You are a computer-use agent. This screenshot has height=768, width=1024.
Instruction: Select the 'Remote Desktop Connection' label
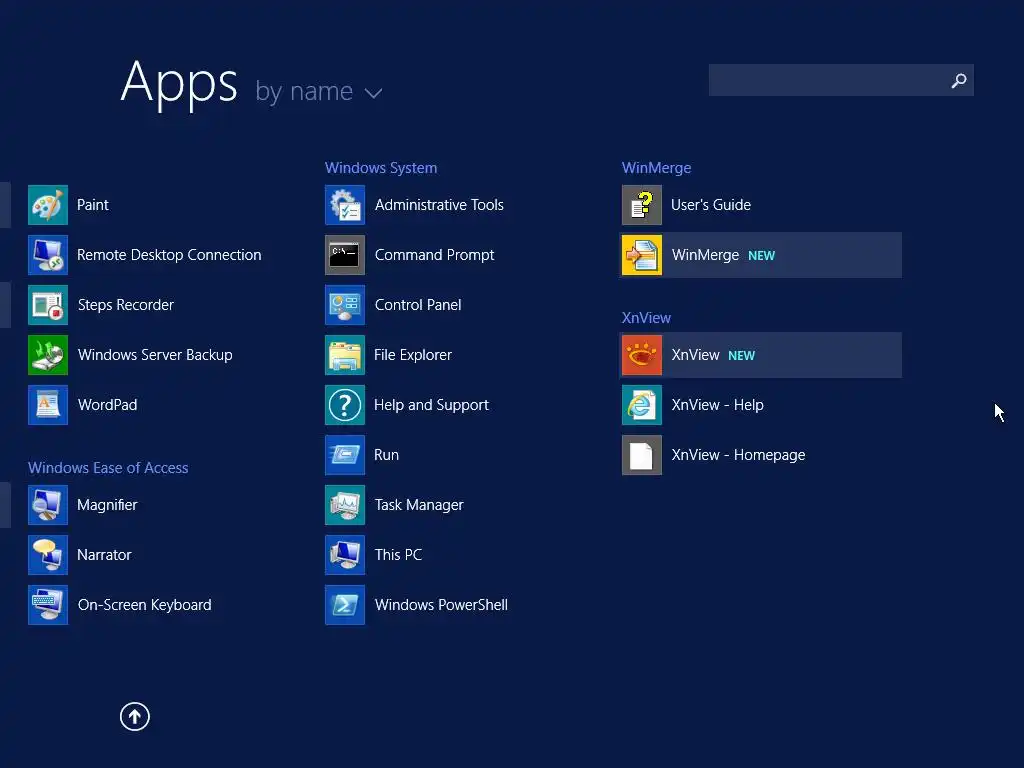tap(169, 255)
